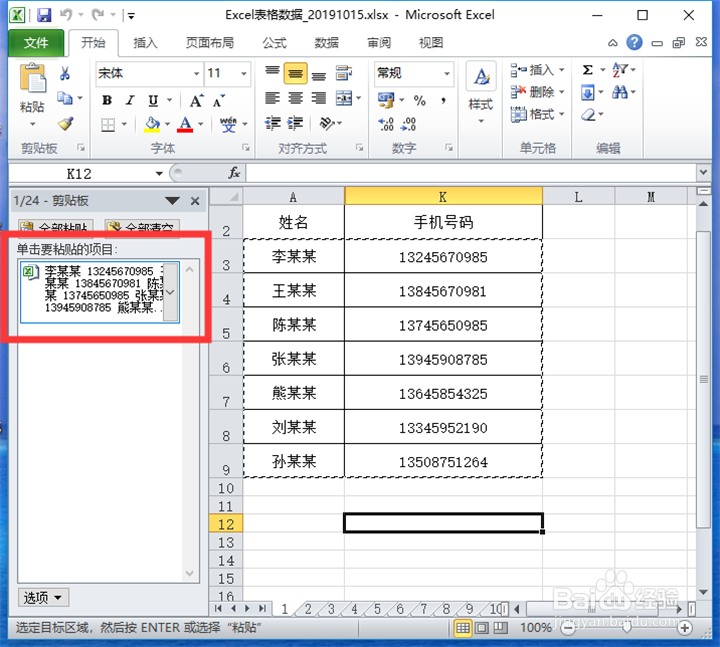Viewport: 720px width, 647px height.
Task: Click the cell borders icon
Action: [108, 124]
